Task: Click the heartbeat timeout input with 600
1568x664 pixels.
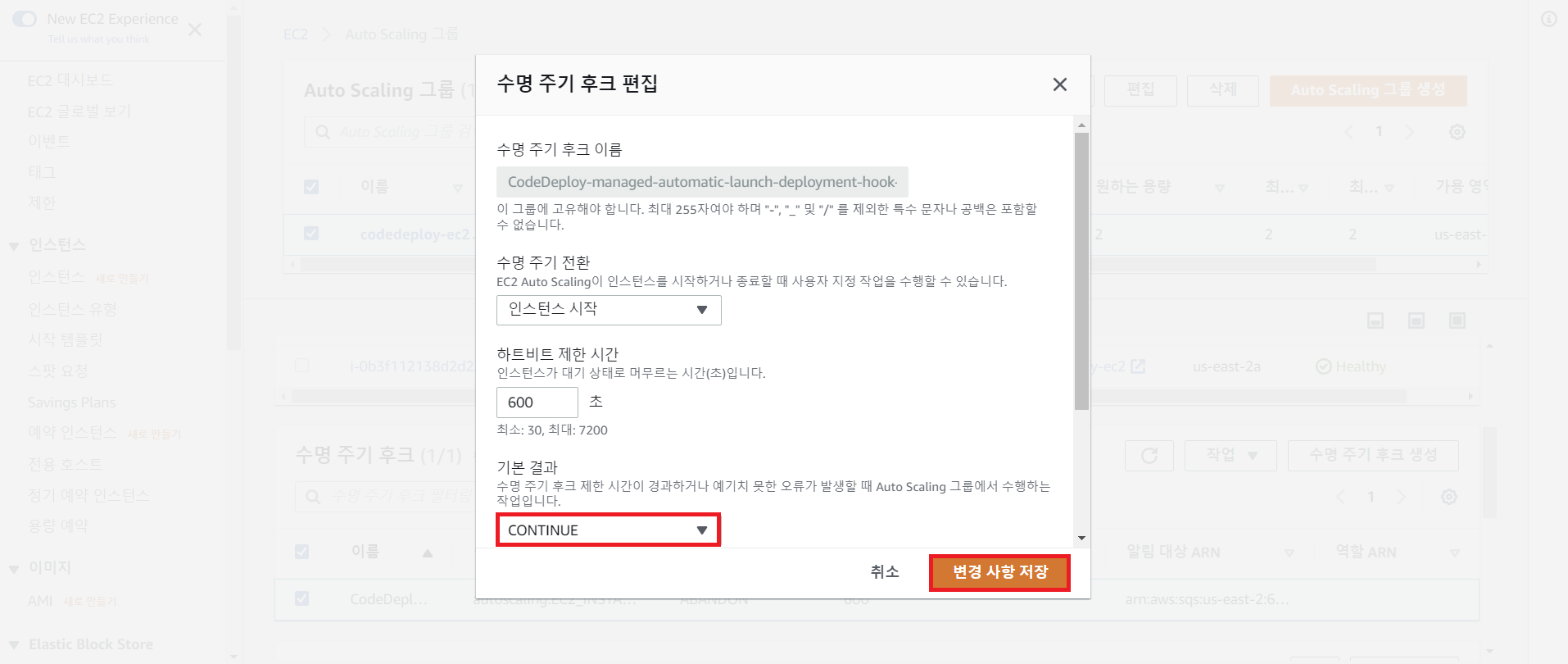Action: [537, 402]
